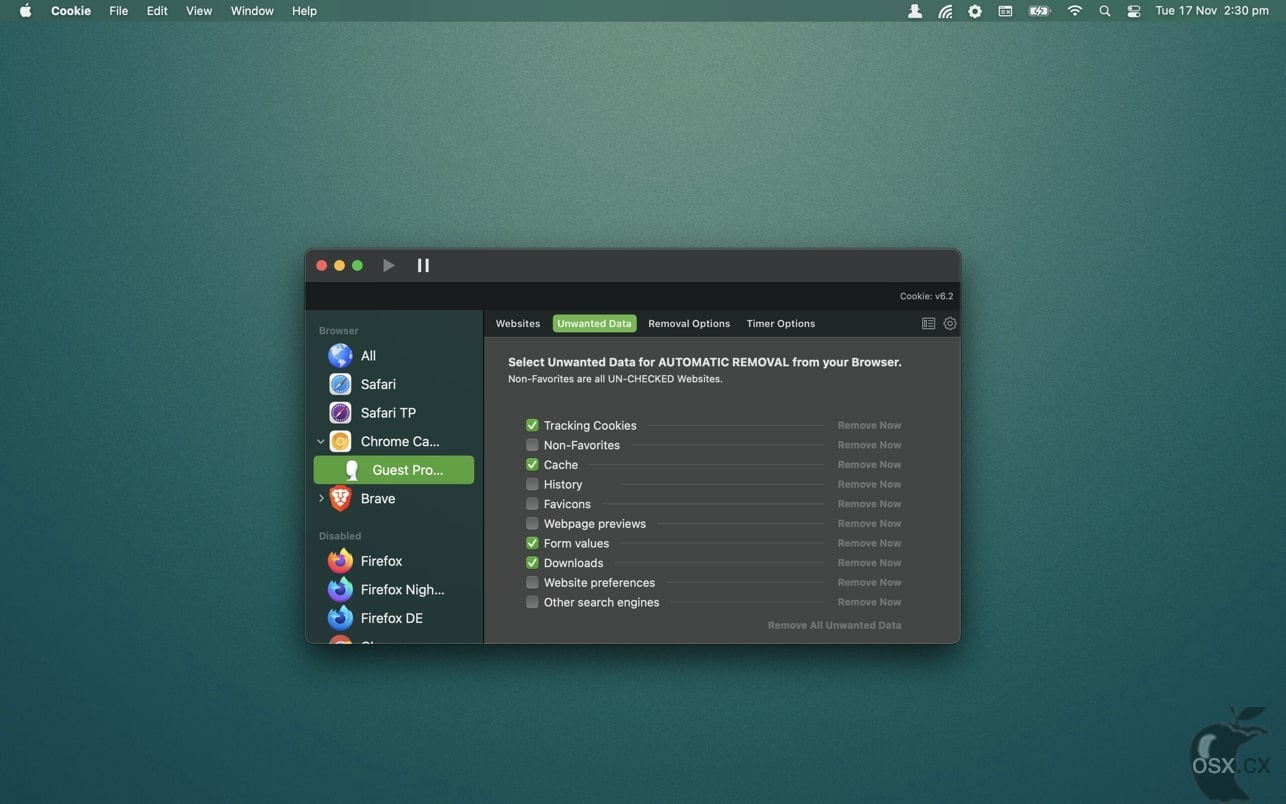This screenshot has height=804, width=1286.
Task: Click the striped wing-shaped menu bar icon
Action: tap(945, 11)
